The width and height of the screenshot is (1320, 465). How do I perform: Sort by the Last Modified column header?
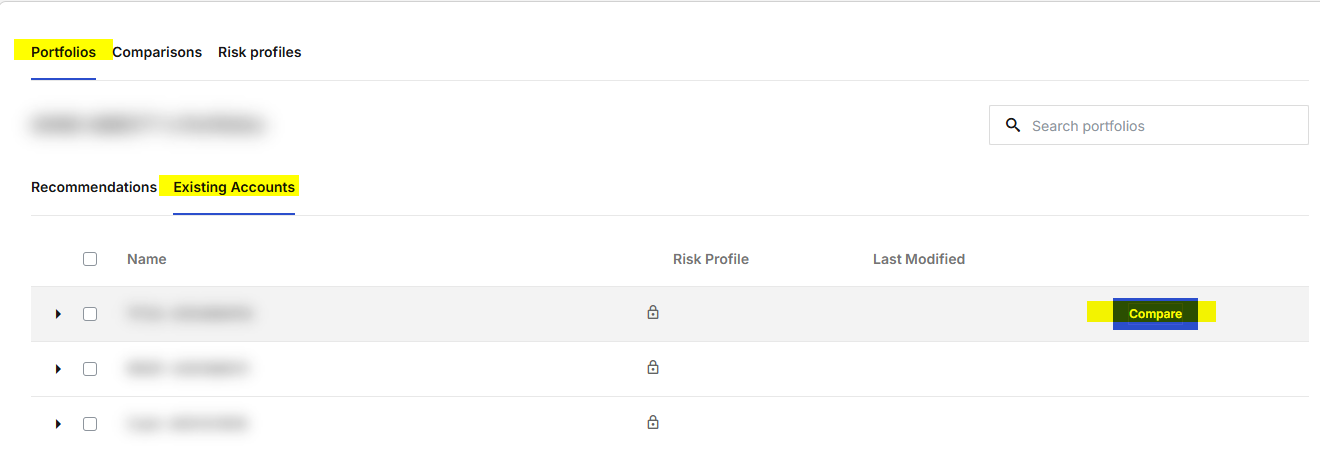click(x=919, y=259)
